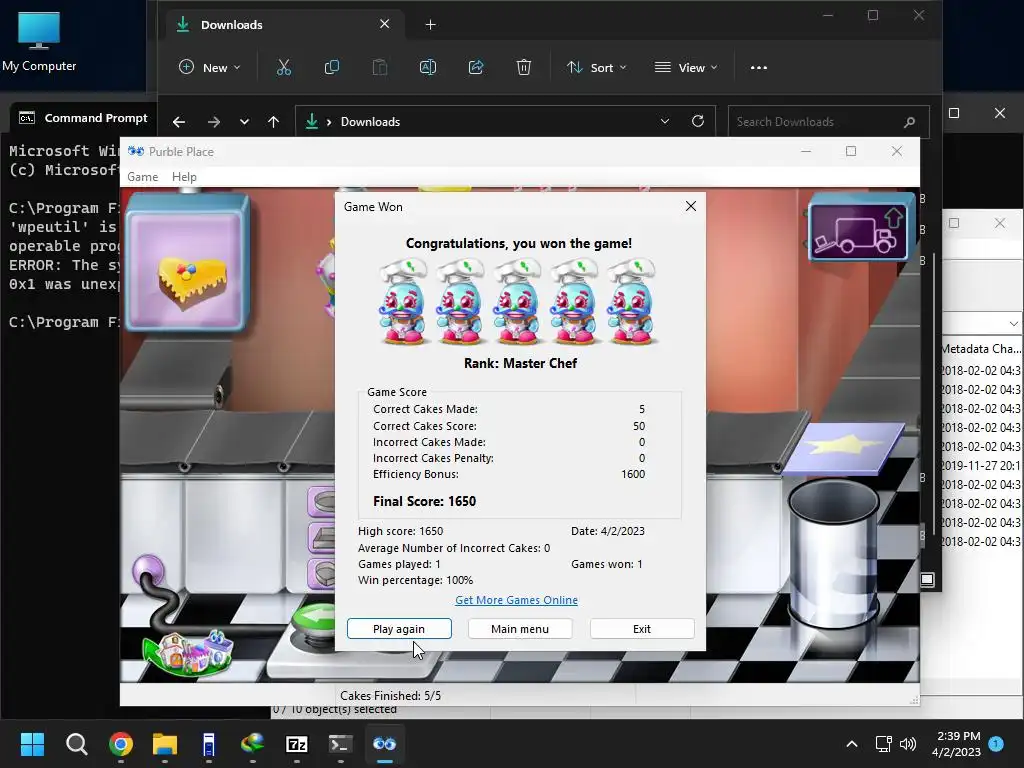
Task: Open the Game menu in Purble Place
Action: (142, 177)
